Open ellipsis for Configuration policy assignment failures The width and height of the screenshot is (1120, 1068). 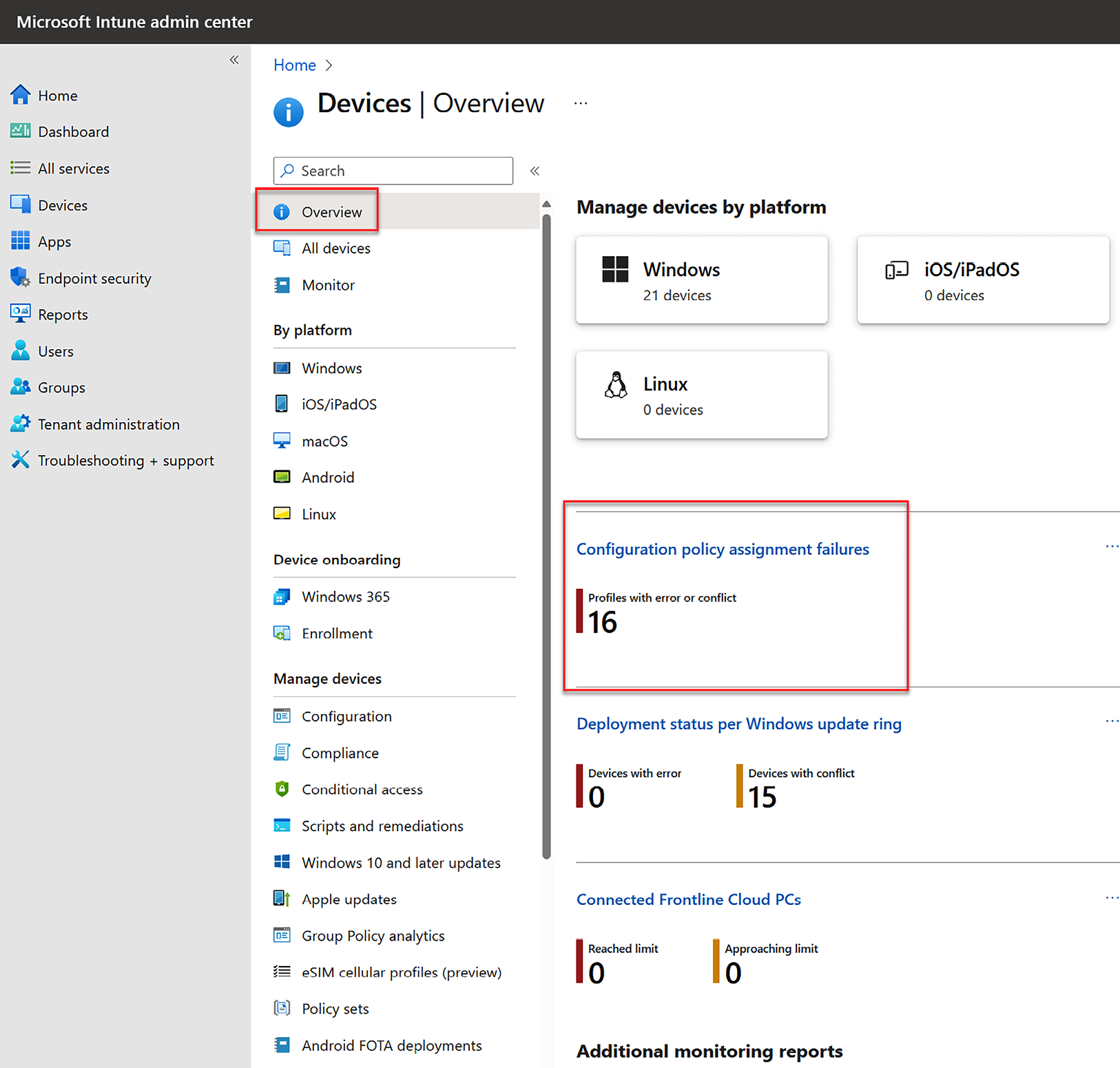[1111, 546]
